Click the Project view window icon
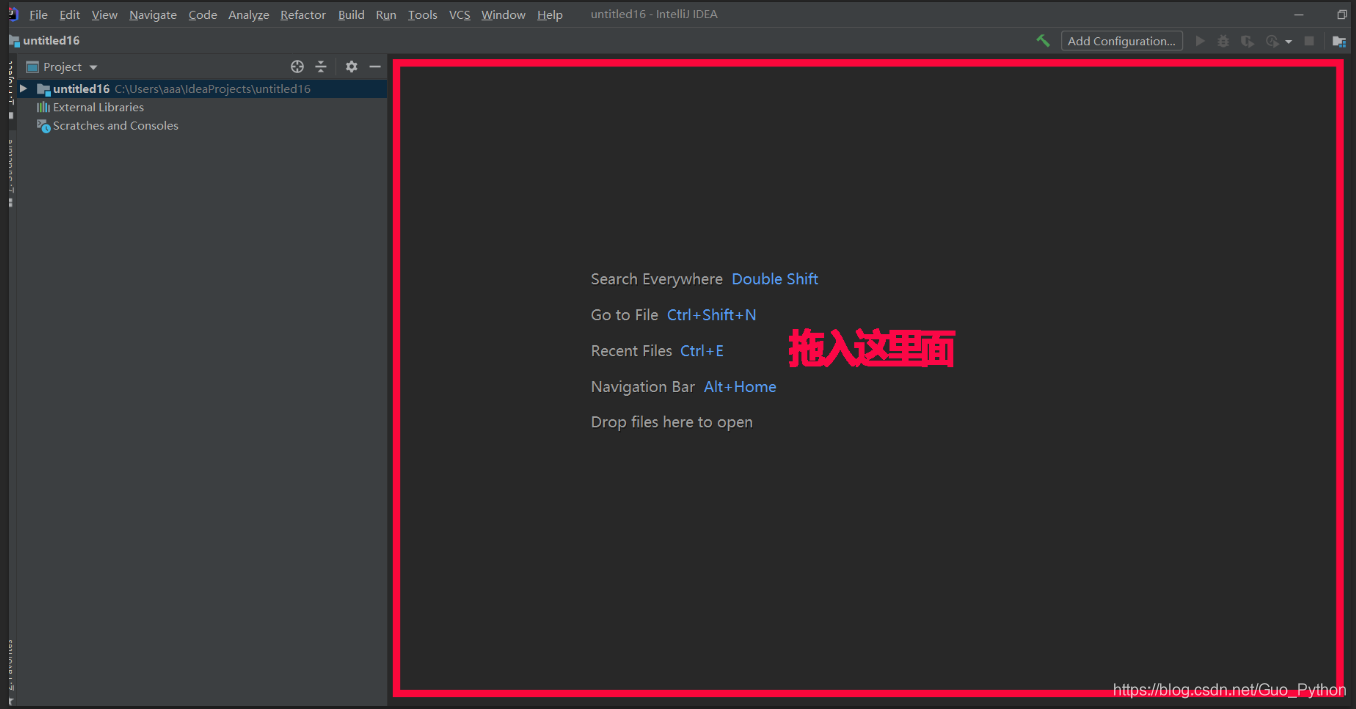This screenshot has width=1356, height=709. [x=32, y=67]
